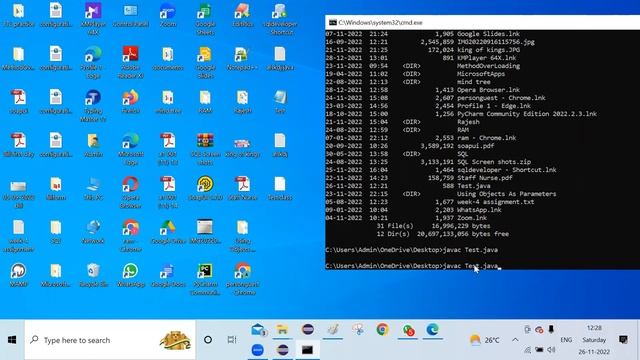Open the KMPlayer 64X desktop shortcut
The width and height of the screenshot is (640, 360).
coord(93,18)
